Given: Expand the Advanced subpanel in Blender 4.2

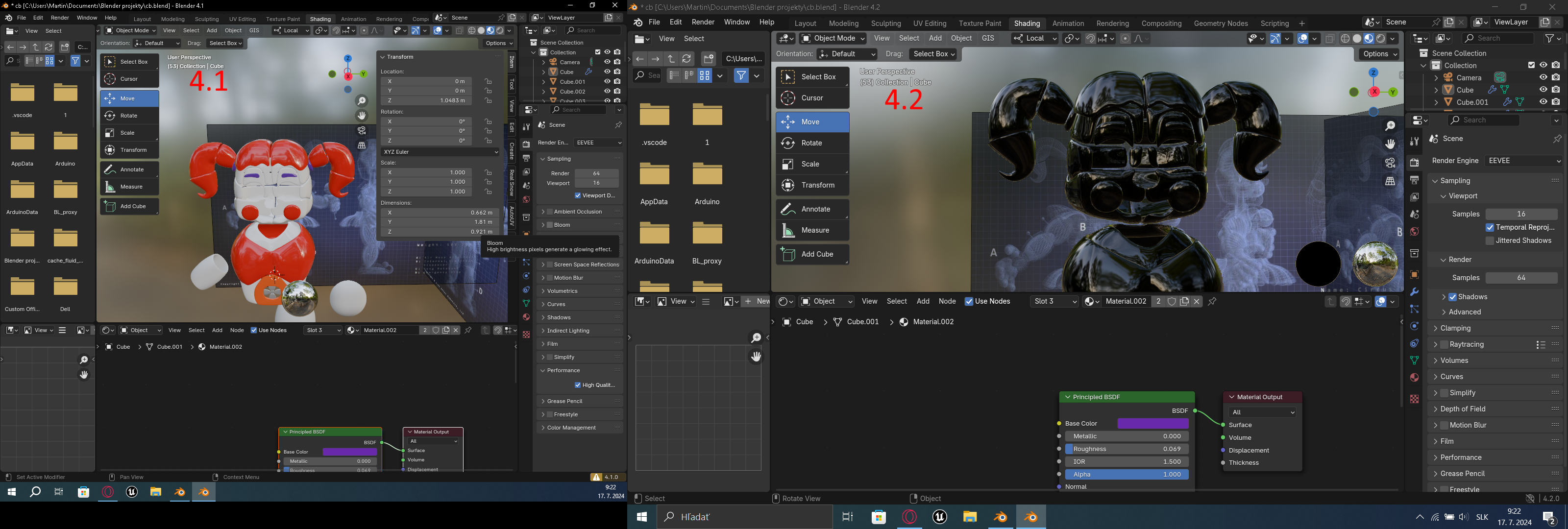Looking at the screenshot, I should (1465, 313).
